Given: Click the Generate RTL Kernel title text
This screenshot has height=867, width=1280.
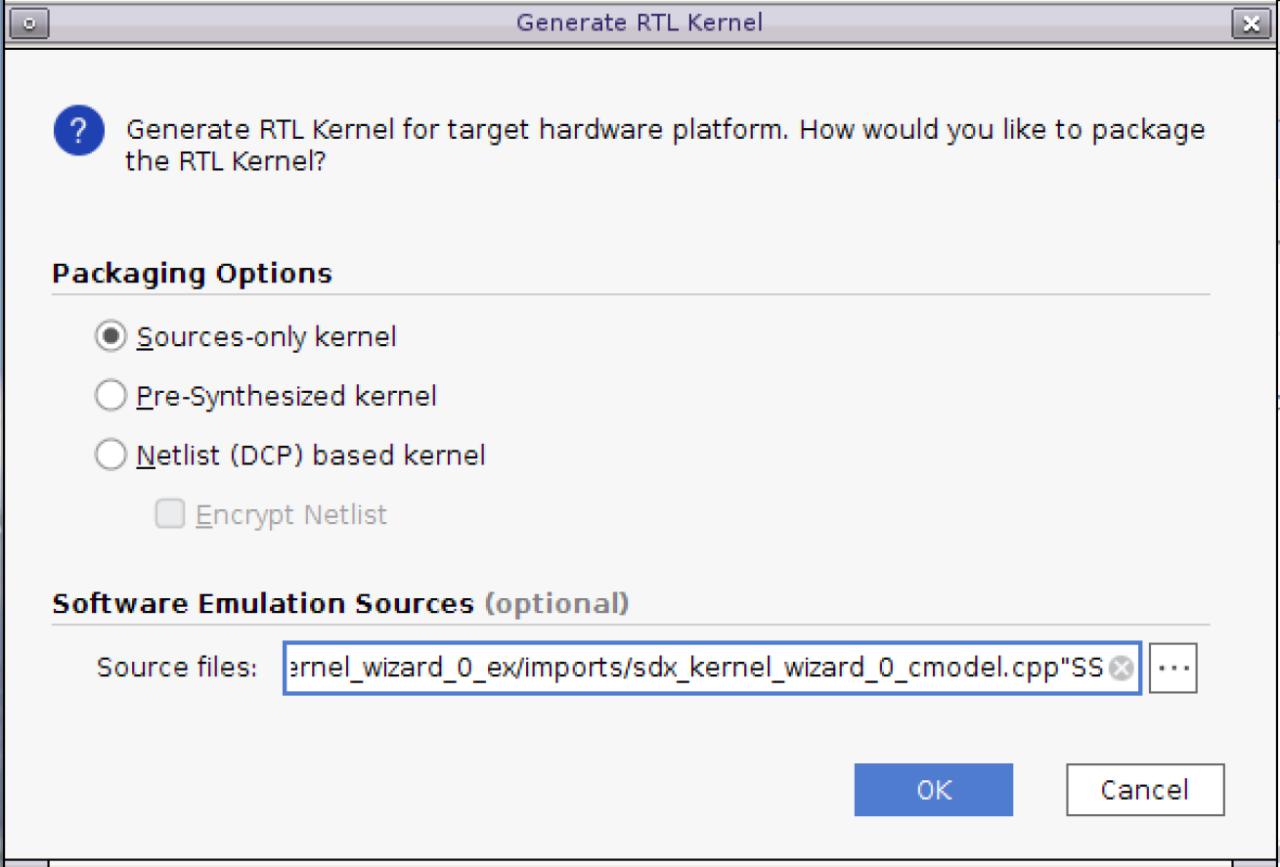Looking at the screenshot, I should point(639,22).
